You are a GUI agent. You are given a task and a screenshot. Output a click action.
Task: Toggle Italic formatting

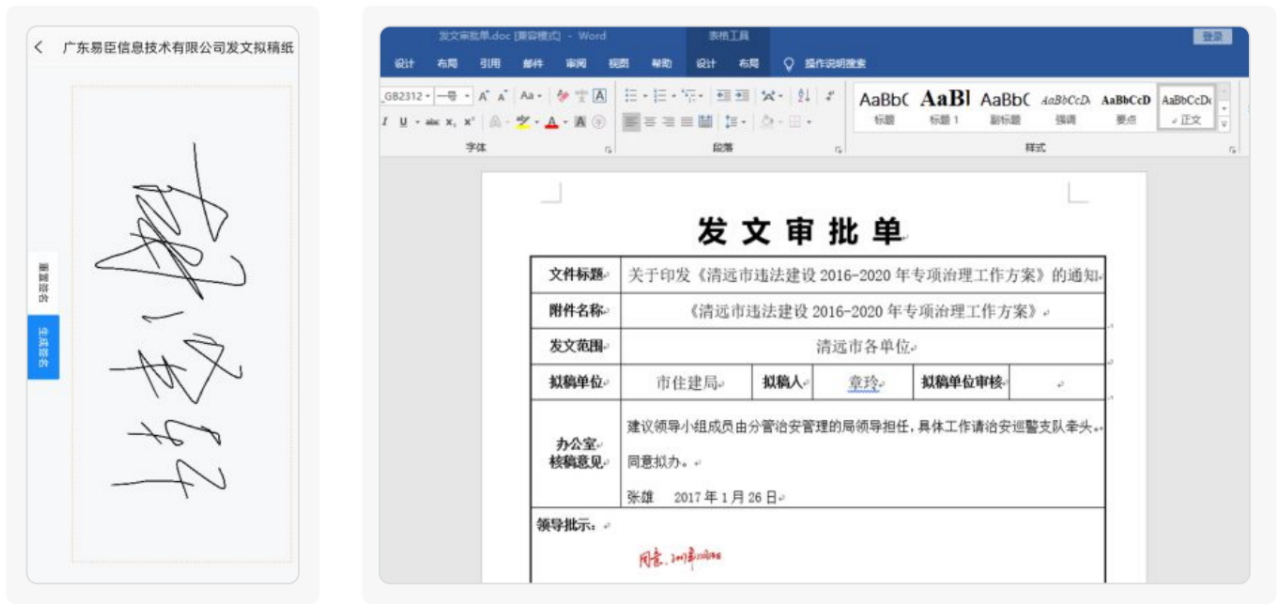click(x=386, y=122)
